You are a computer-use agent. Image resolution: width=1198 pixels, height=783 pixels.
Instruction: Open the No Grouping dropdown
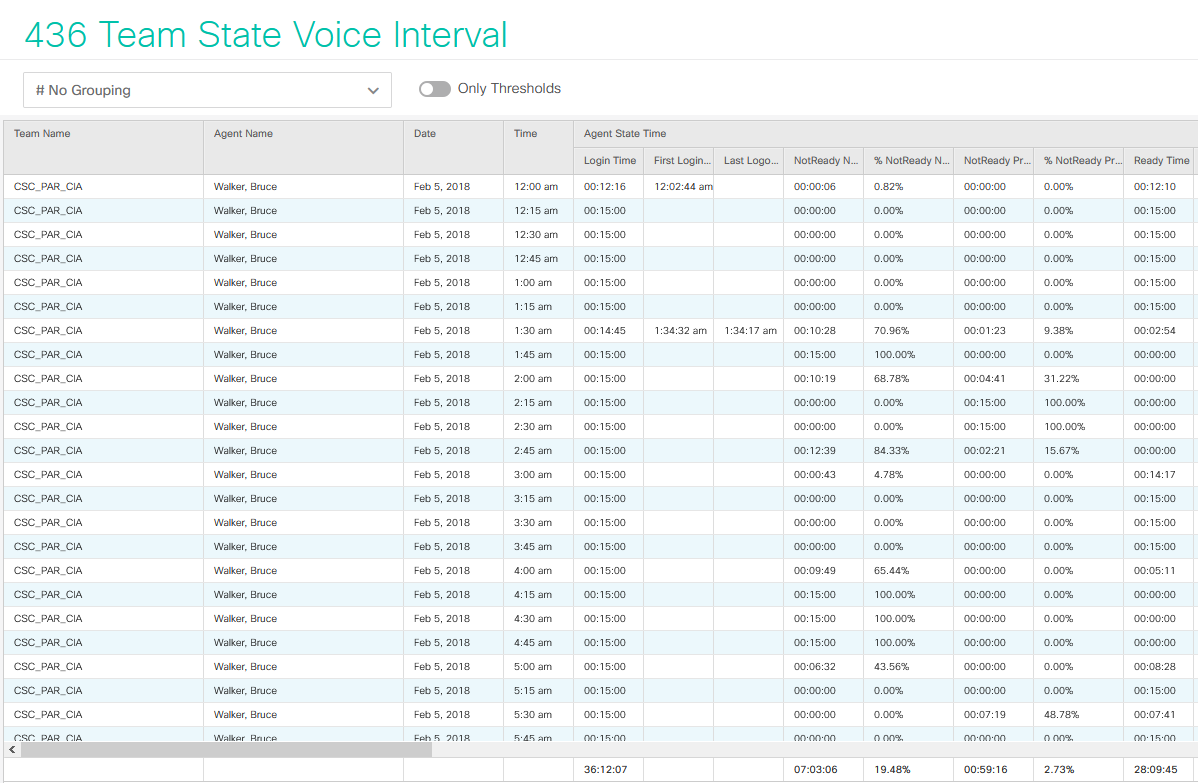[x=207, y=90]
